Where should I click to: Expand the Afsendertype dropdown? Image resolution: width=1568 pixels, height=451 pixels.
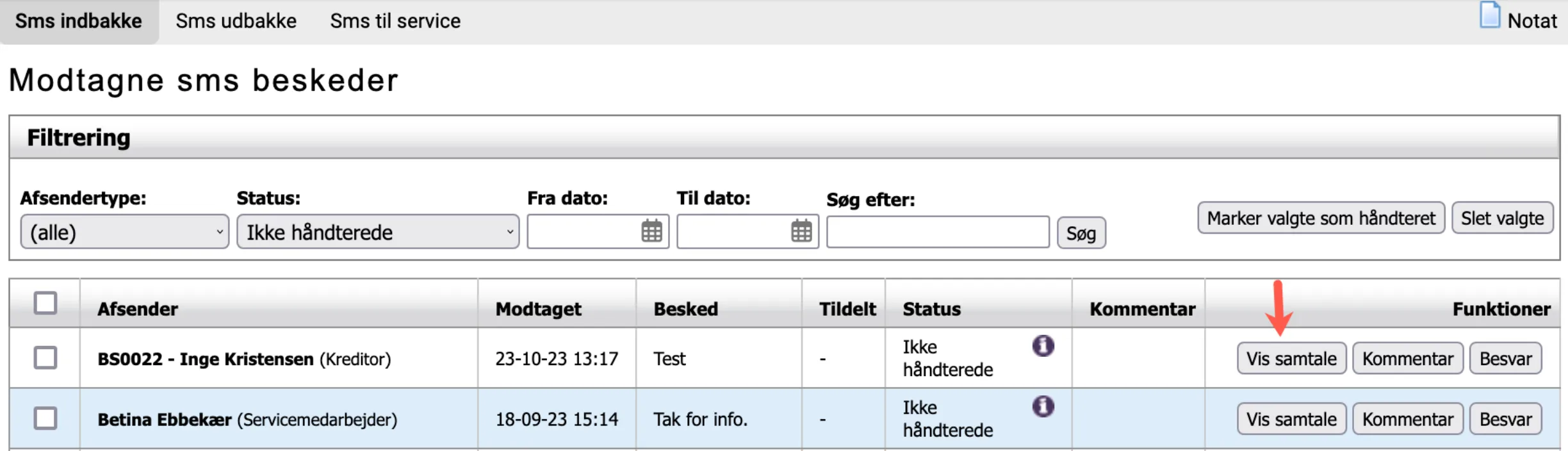point(124,232)
